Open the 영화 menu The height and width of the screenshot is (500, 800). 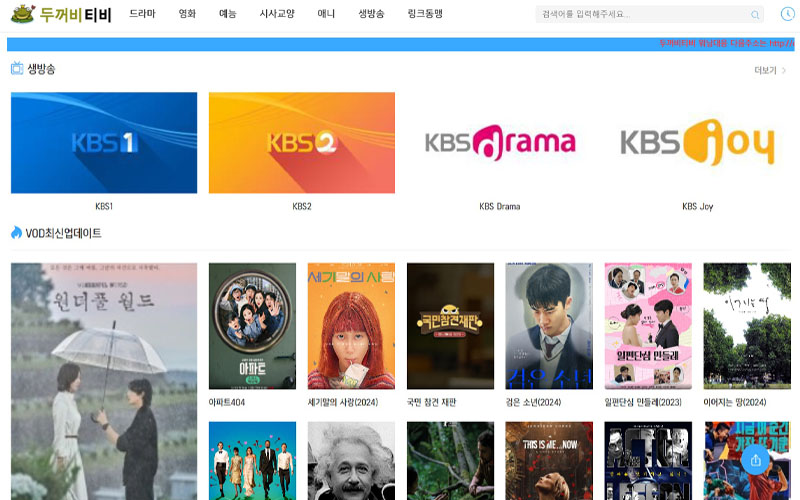point(187,14)
